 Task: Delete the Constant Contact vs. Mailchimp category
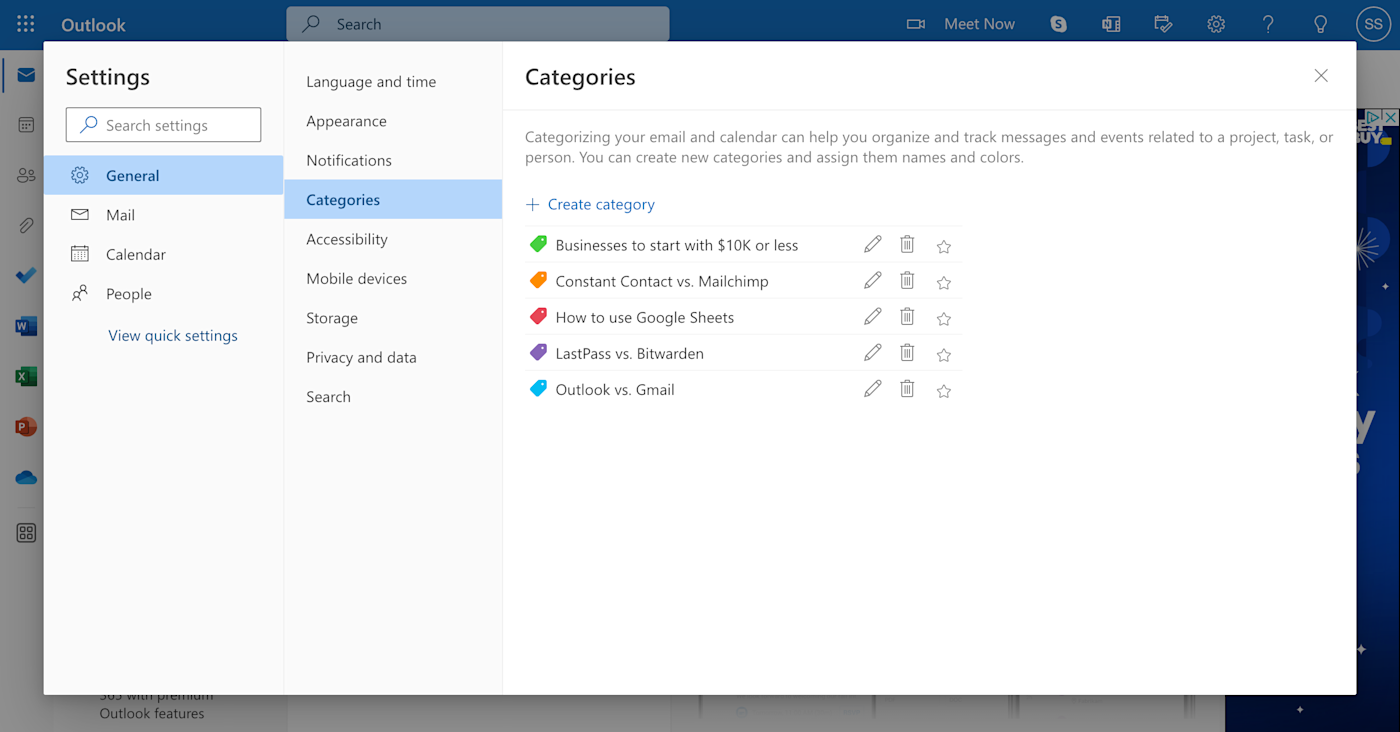(907, 281)
